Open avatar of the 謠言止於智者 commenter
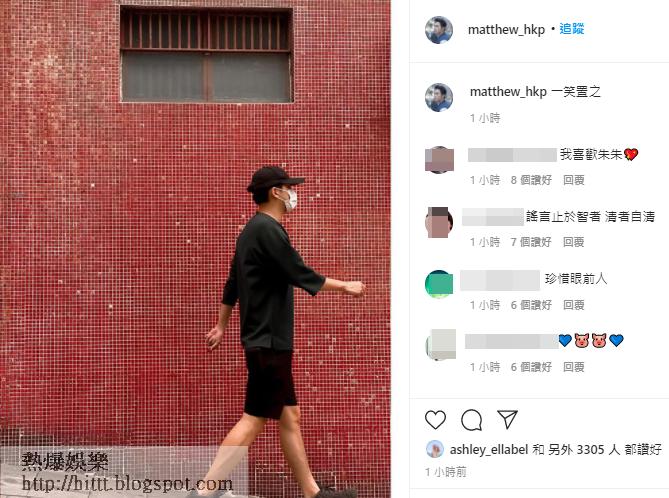This screenshot has width=669, height=498. point(439,222)
